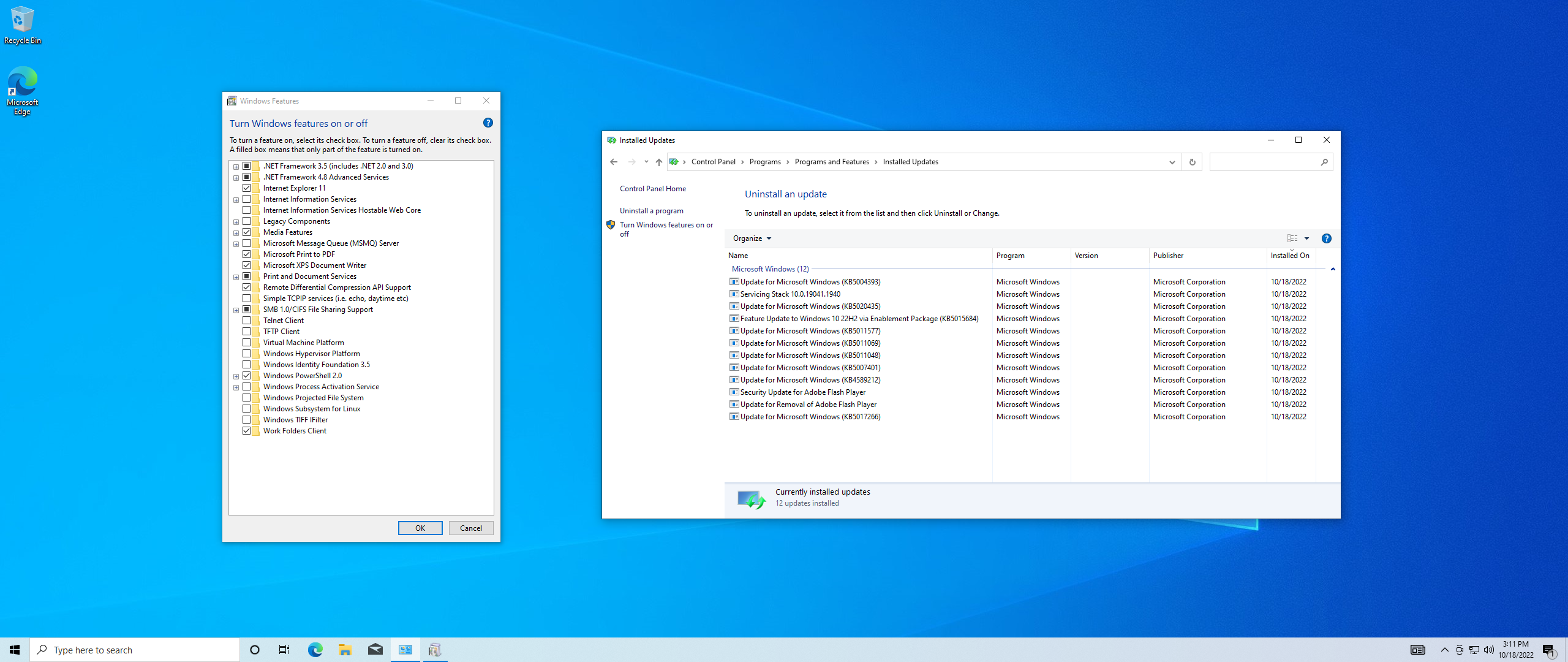
Task: Click the Forward arrow in Installed Updates
Action: click(x=631, y=162)
